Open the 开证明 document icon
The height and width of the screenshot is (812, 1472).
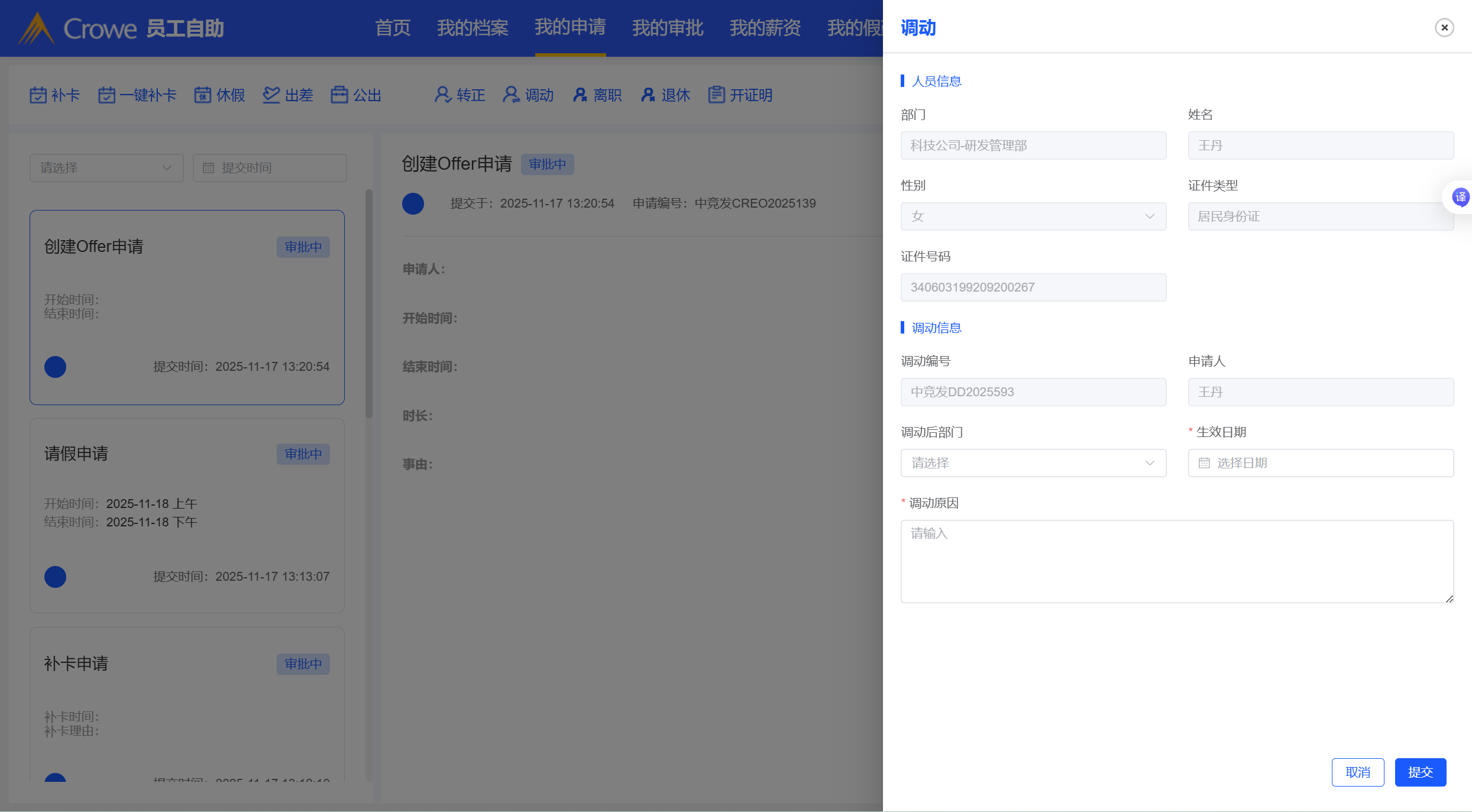(716, 95)
